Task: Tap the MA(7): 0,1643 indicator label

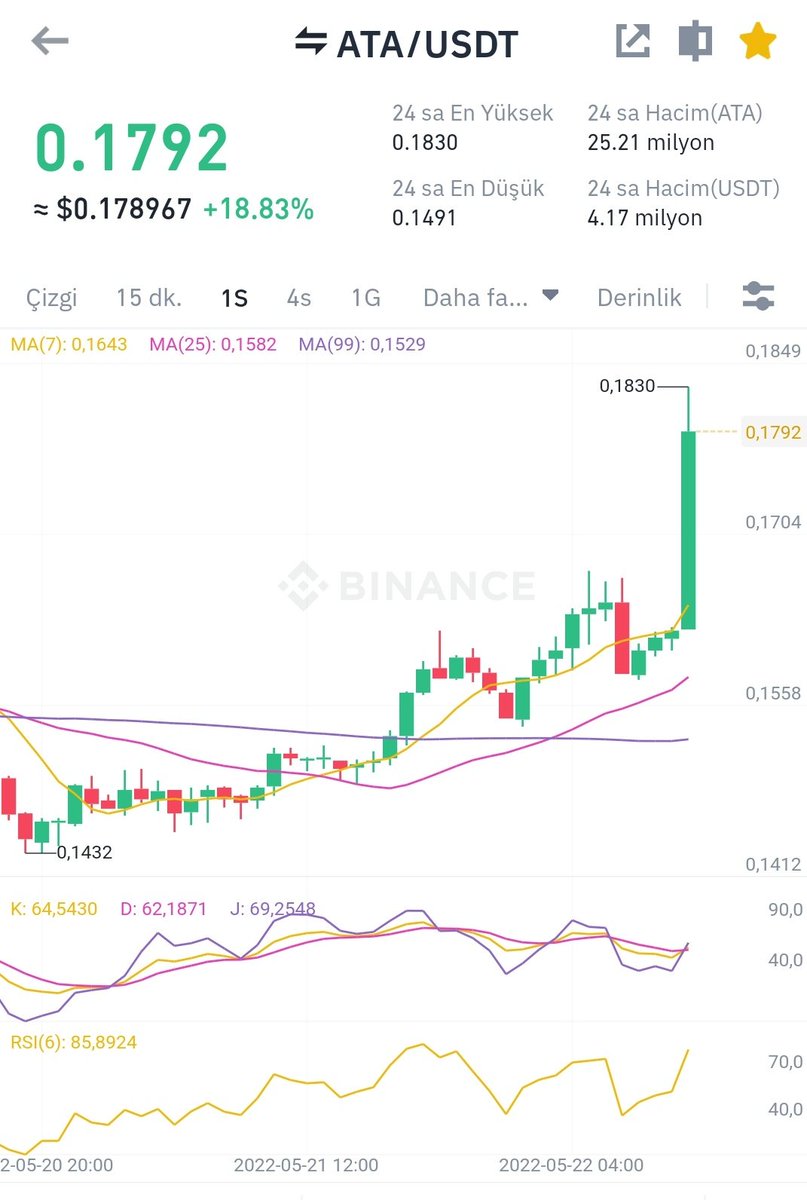Action: coord(69,345)
